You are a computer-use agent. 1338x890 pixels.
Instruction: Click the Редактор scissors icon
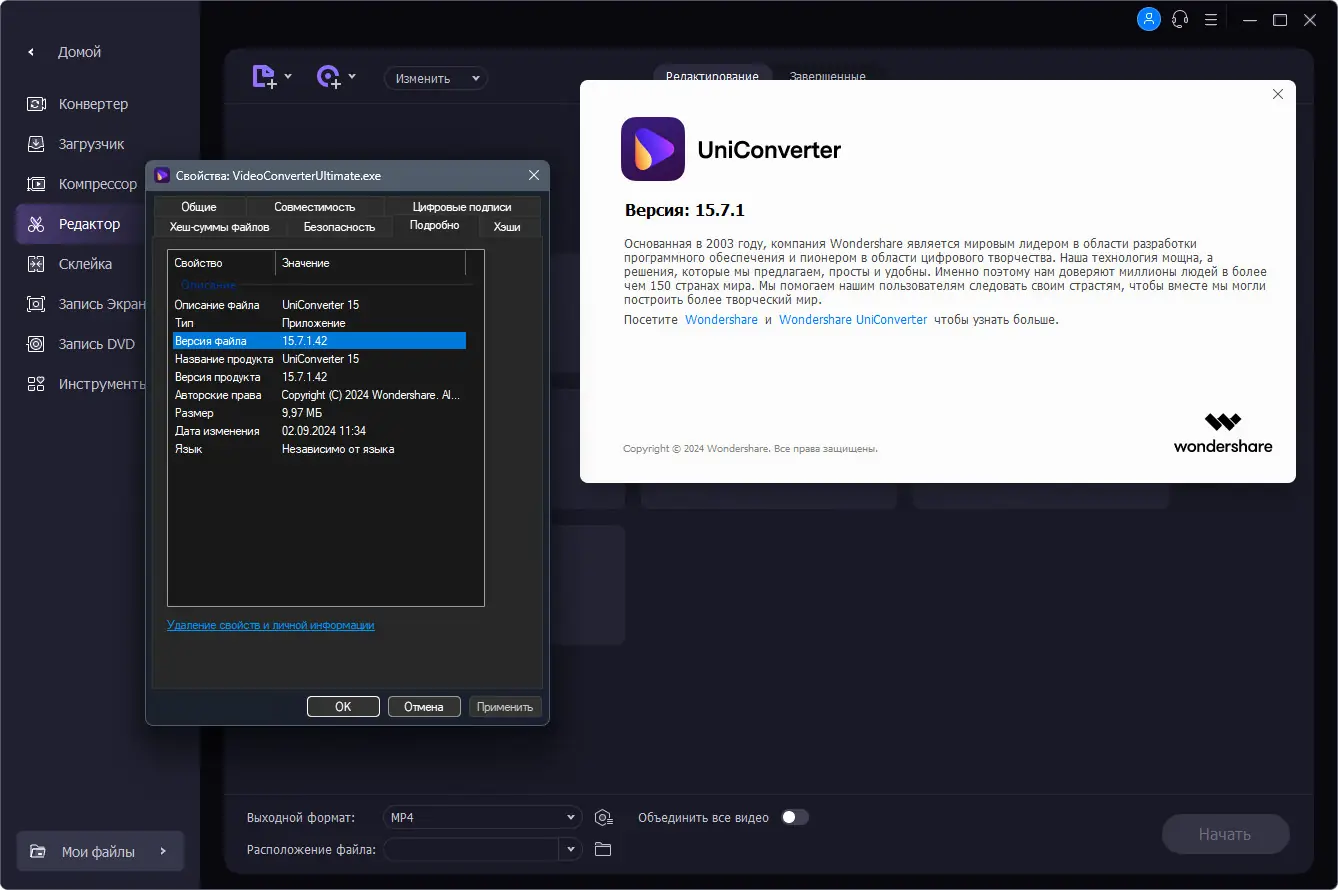[x=36, y=224]
